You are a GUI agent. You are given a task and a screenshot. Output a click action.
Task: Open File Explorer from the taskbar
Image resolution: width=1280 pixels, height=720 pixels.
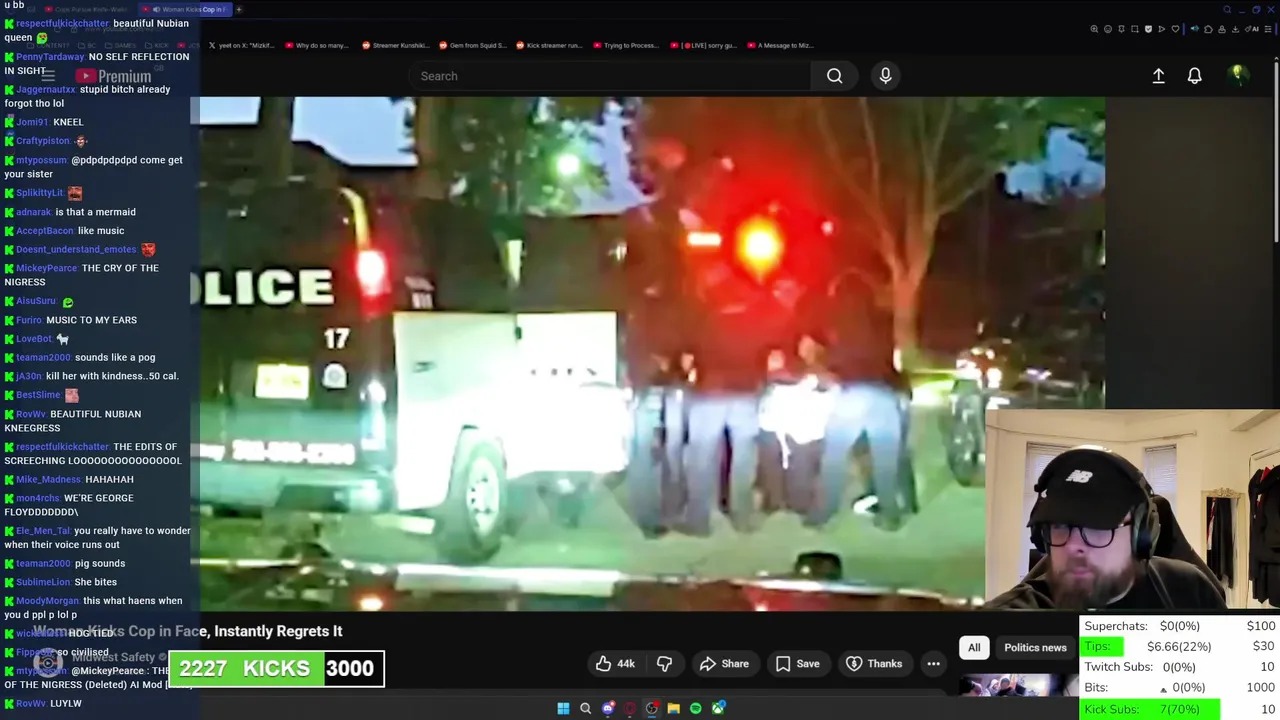click(x=674, y=708)
